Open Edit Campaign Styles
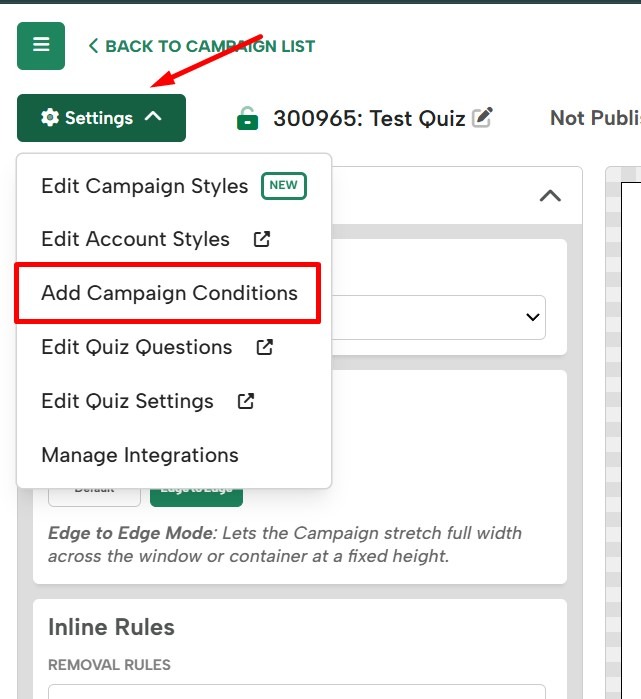641x699 pixels. pyautogui.click(x=144, y=186)
